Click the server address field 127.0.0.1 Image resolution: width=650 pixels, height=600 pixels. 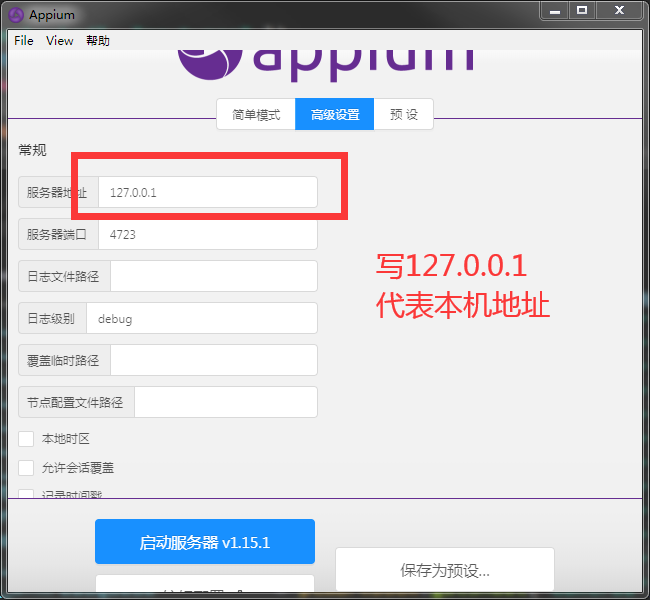tap(208, 192)
